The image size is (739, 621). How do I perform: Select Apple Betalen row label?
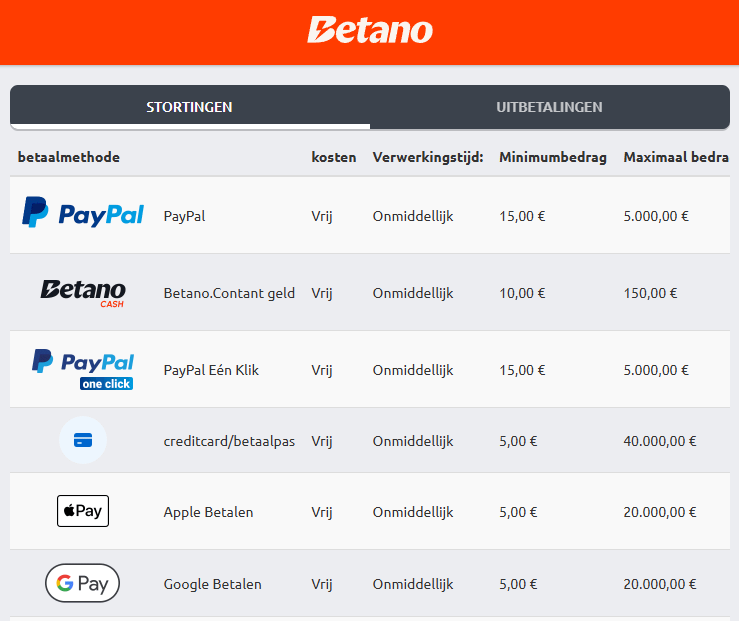coord(208,512)
